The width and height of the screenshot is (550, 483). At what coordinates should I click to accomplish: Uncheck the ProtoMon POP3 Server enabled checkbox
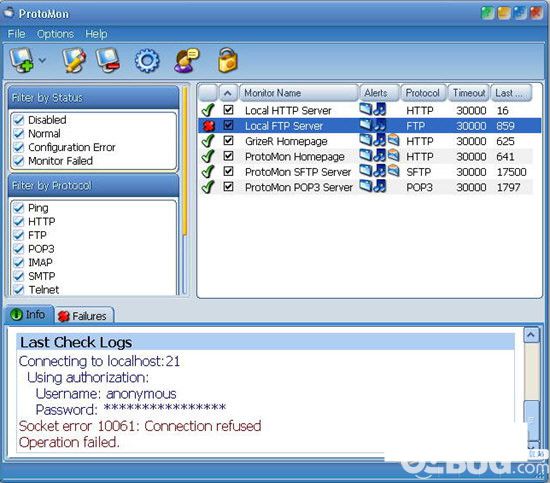pos(228,187)
